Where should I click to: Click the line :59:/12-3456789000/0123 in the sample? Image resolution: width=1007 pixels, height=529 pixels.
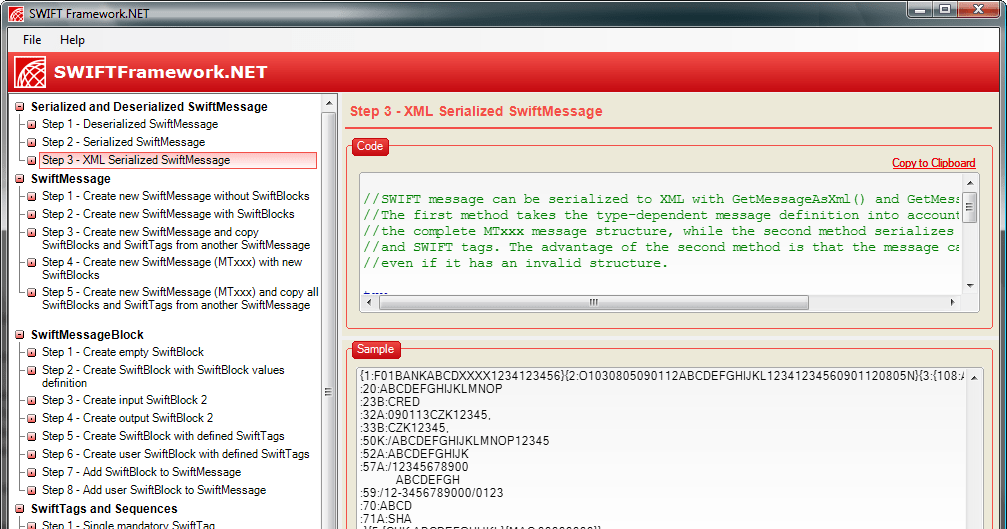tap(432, 493)
